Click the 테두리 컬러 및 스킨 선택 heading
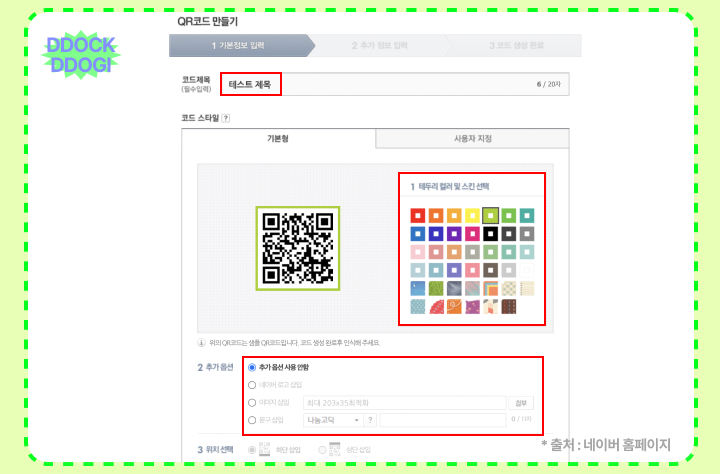This screenshot has width=720, height=474. 450,186
